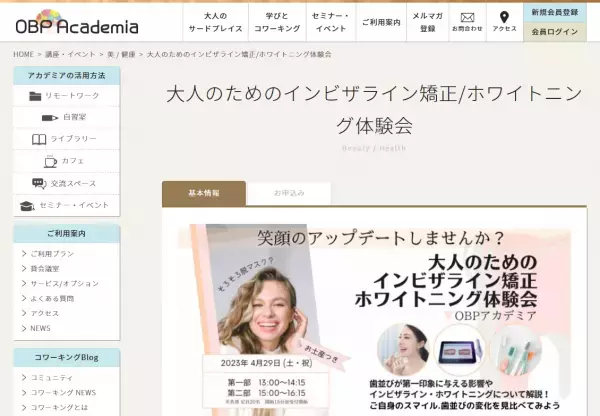
Task: Click the event banner image
Action: (x=375, y=320)
